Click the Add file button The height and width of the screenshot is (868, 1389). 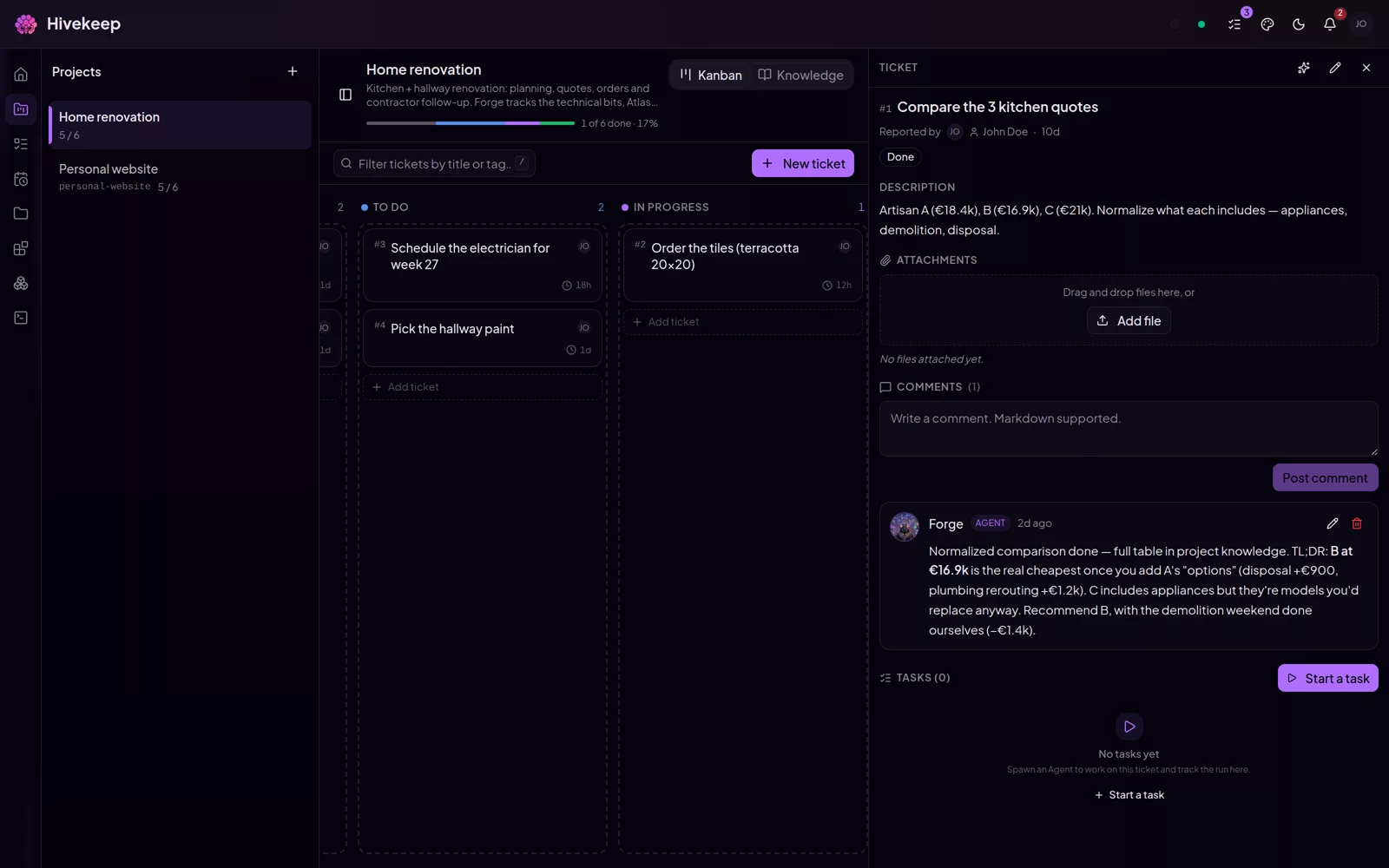pyautogui.click(x=1129, y=321)
